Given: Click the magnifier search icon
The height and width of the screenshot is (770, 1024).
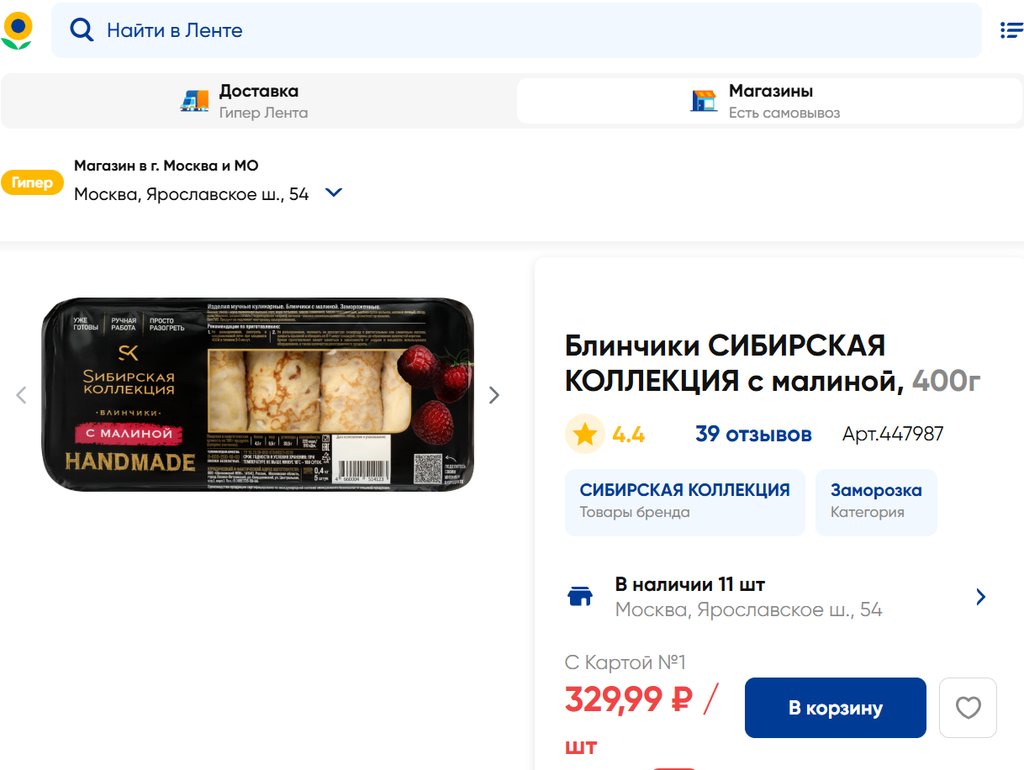Looking at the screenshot, I should (82, 30).
